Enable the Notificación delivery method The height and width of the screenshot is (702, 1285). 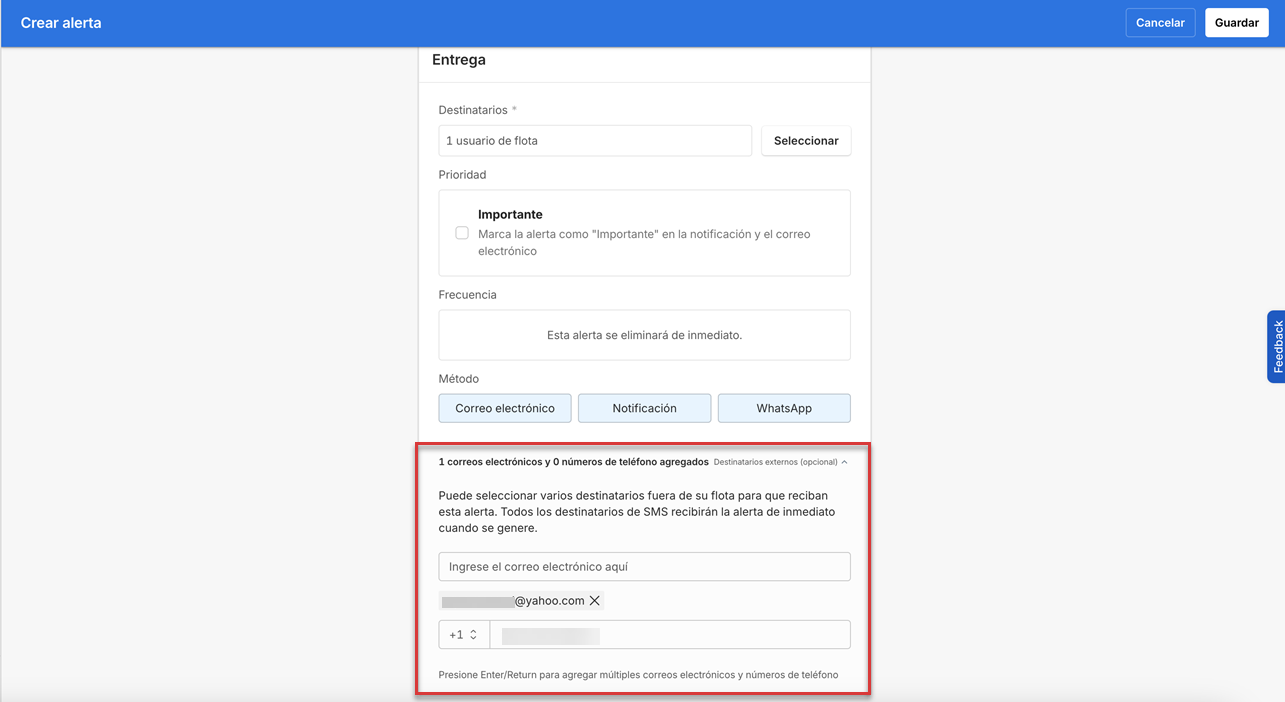coord(644,408)
